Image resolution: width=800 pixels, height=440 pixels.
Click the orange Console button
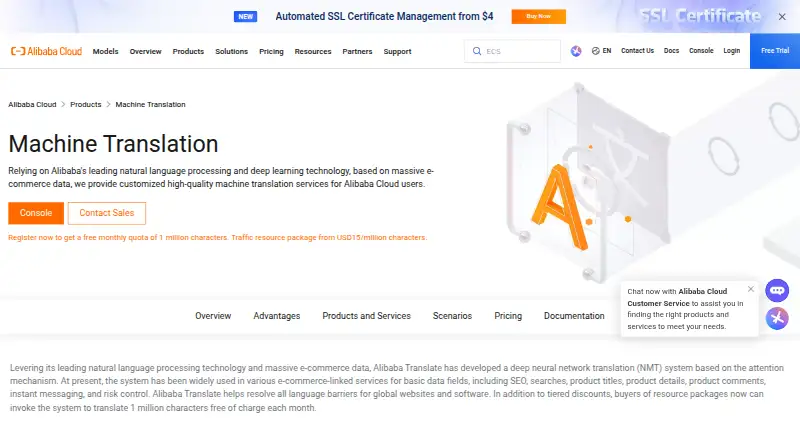point(36,213)
